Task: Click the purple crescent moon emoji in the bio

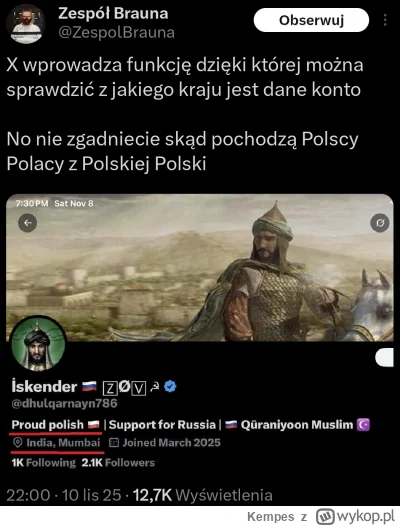Action: click(363, 425)
